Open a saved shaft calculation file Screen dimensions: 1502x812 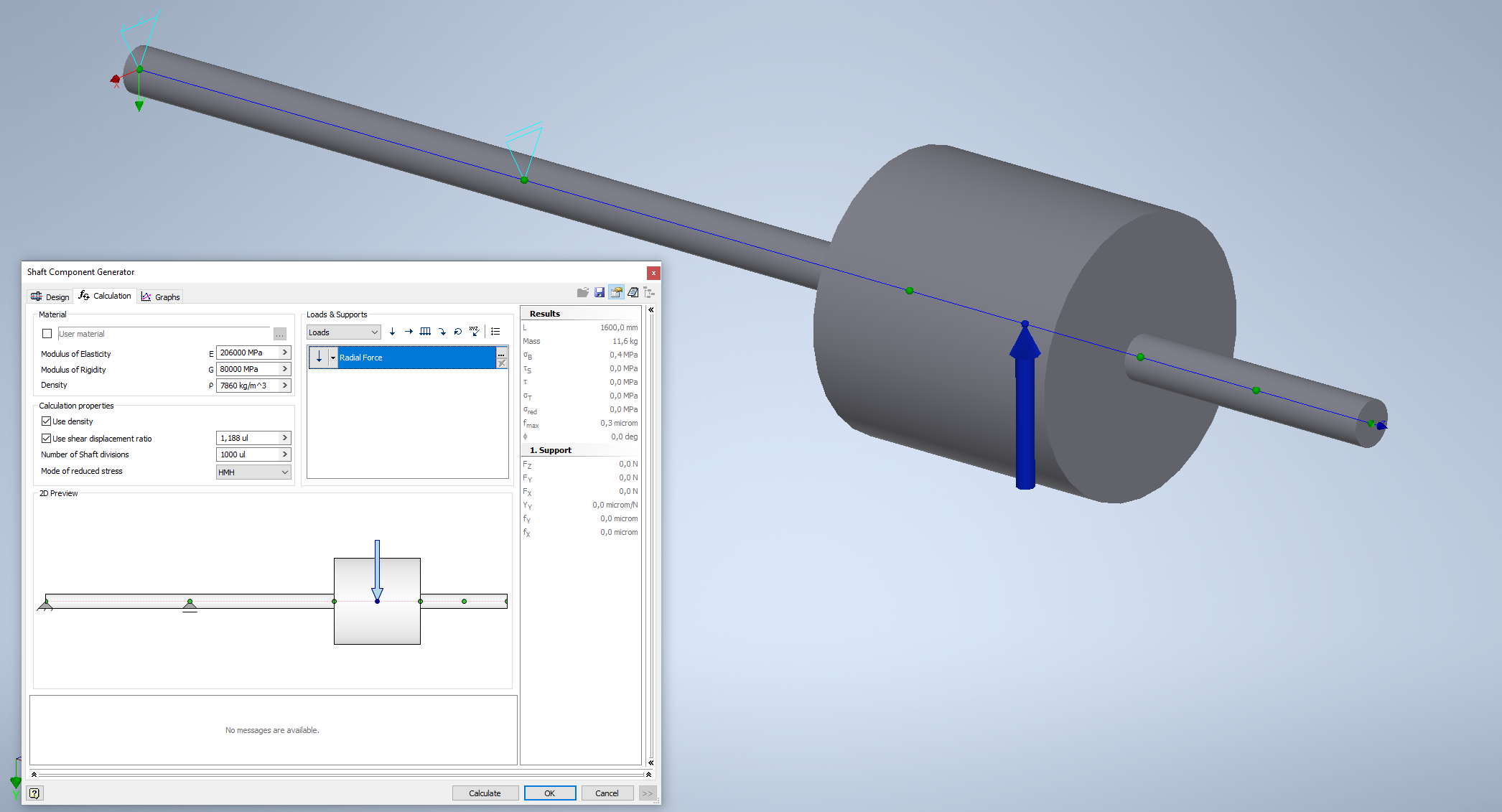coord(583,292)
